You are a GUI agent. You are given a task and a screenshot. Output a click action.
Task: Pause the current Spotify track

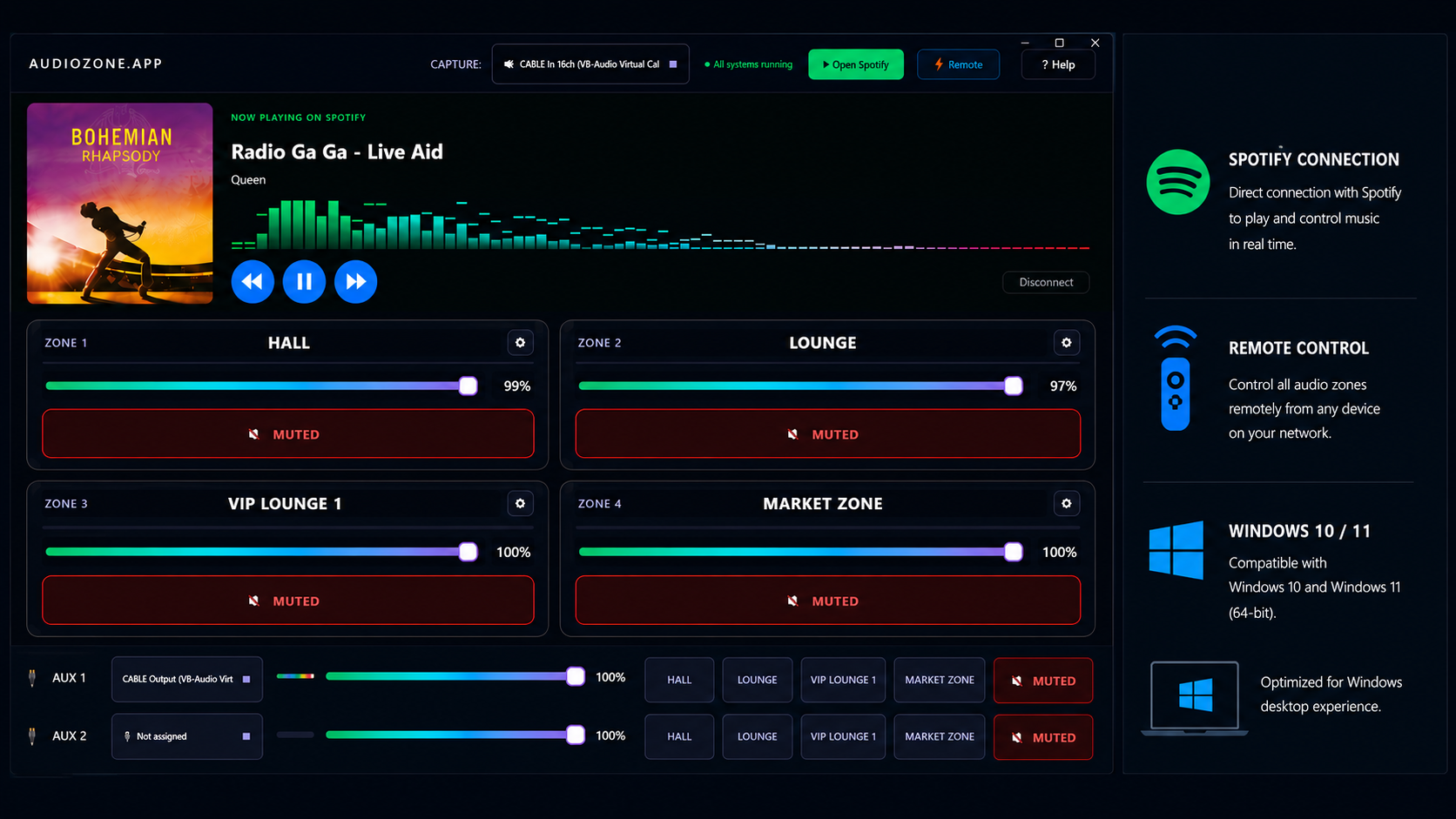[304, 281]
